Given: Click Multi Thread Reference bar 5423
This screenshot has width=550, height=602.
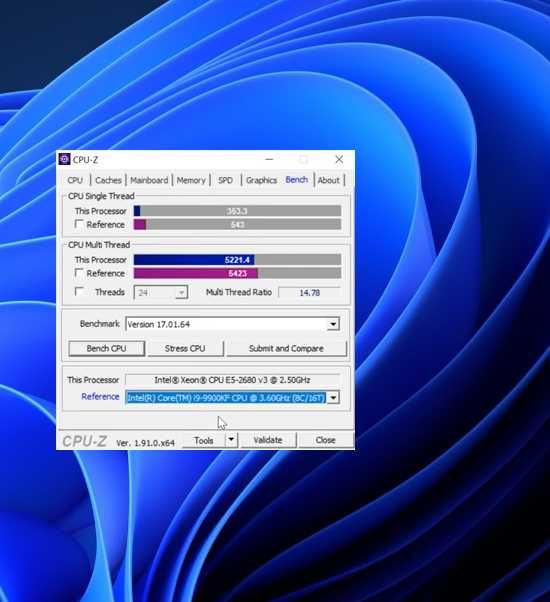Looking at the screenshot, I should click(x=237, y=273).
